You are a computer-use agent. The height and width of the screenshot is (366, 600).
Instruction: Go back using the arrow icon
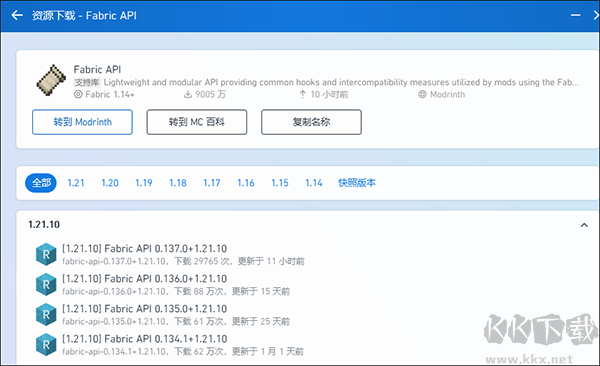coord(17,15)
